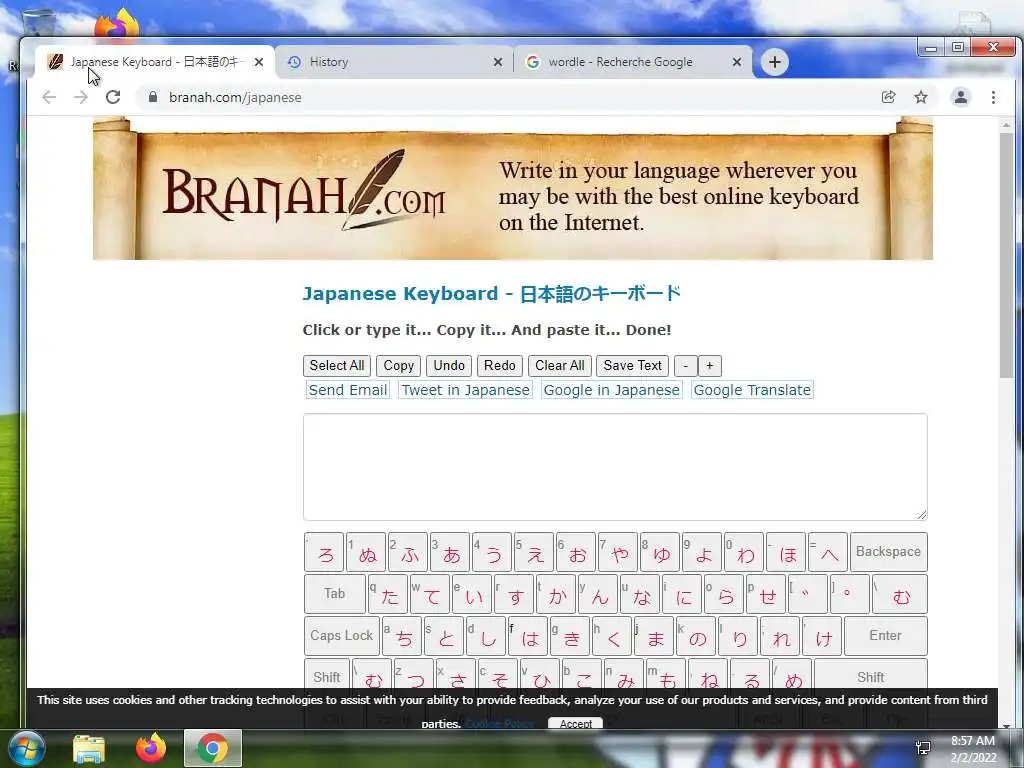Click the は key labeled f
This screenshot has width=1024, height=768.
pos(528,635)
